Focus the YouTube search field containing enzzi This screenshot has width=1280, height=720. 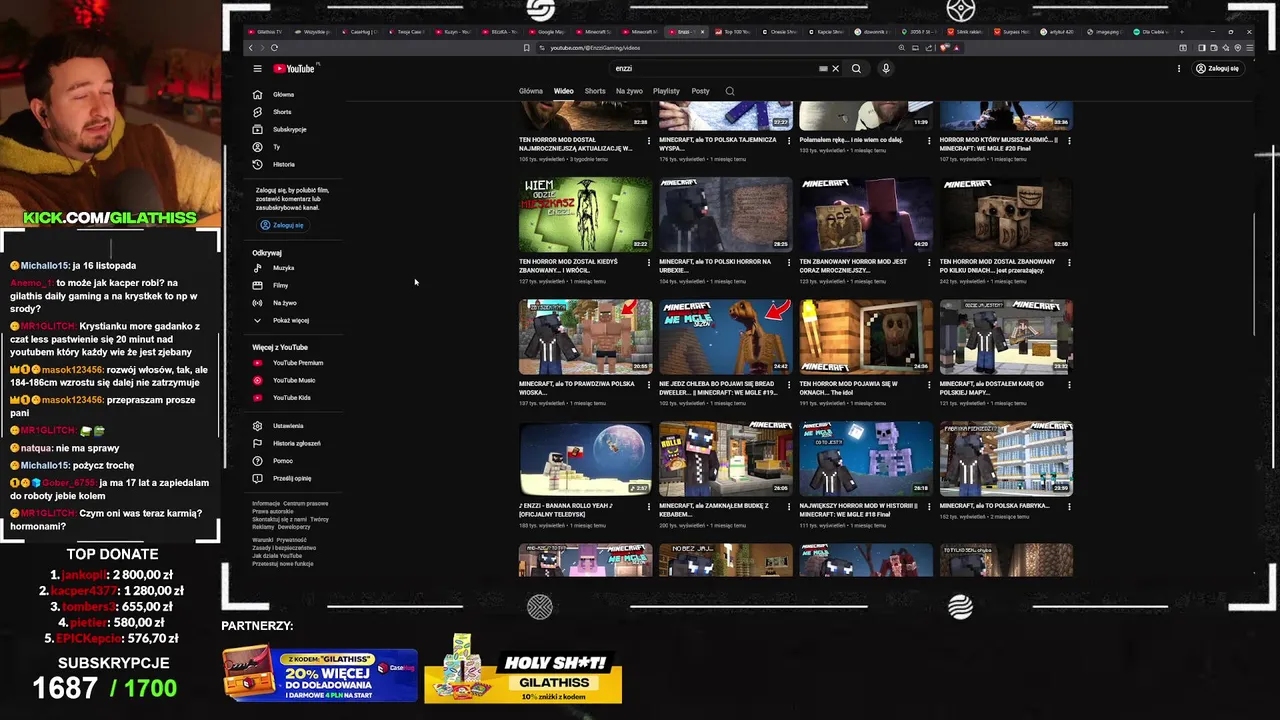coord(715,69)
